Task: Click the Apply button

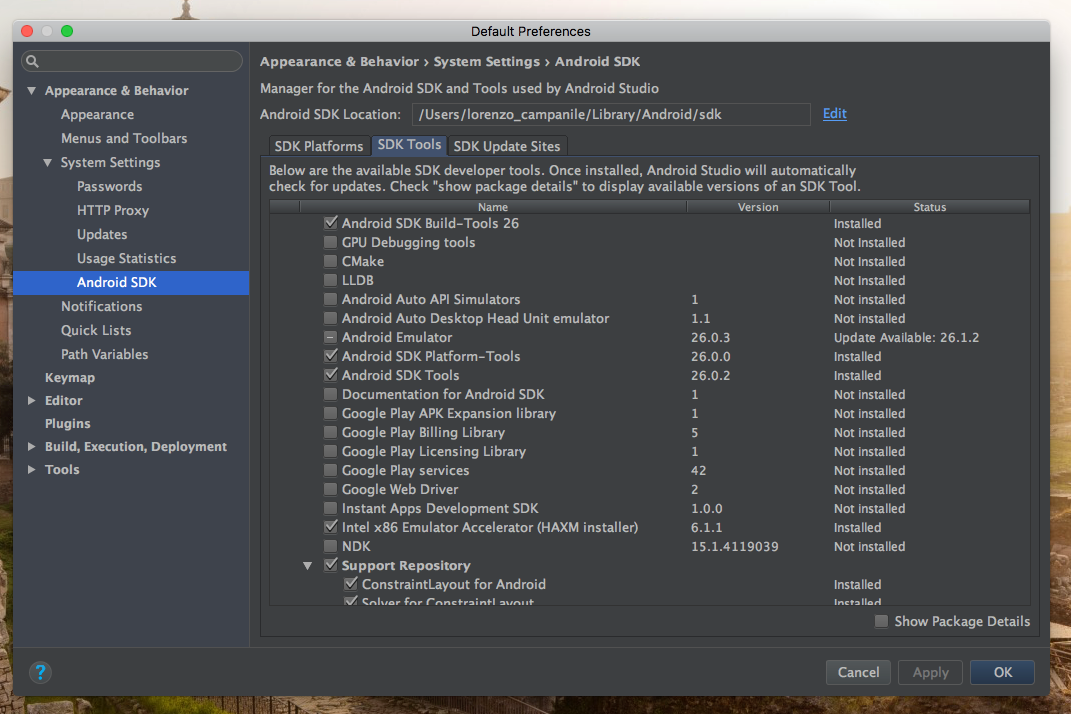Action: 930,672
